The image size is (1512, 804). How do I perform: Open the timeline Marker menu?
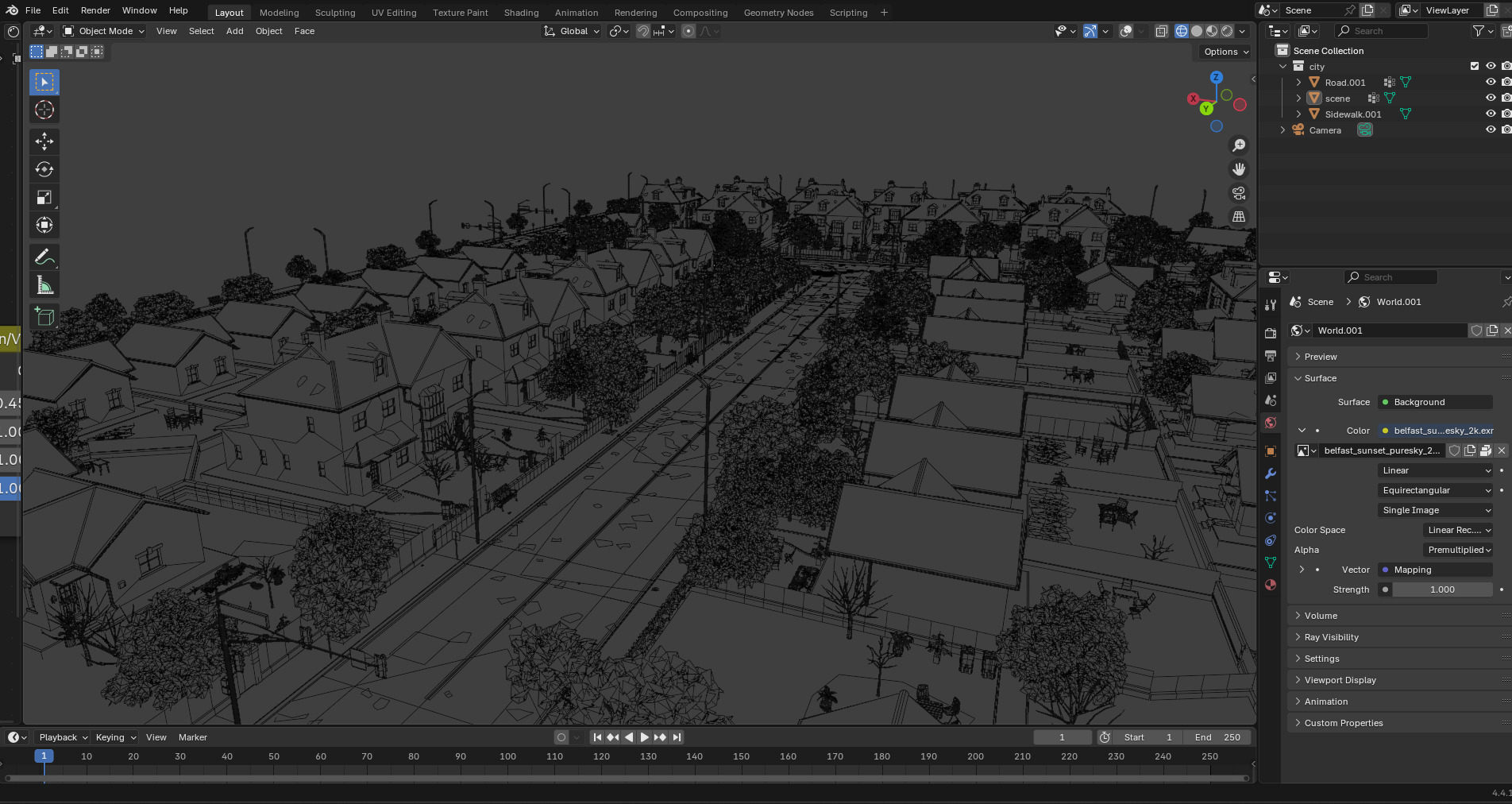click(192, 737)
